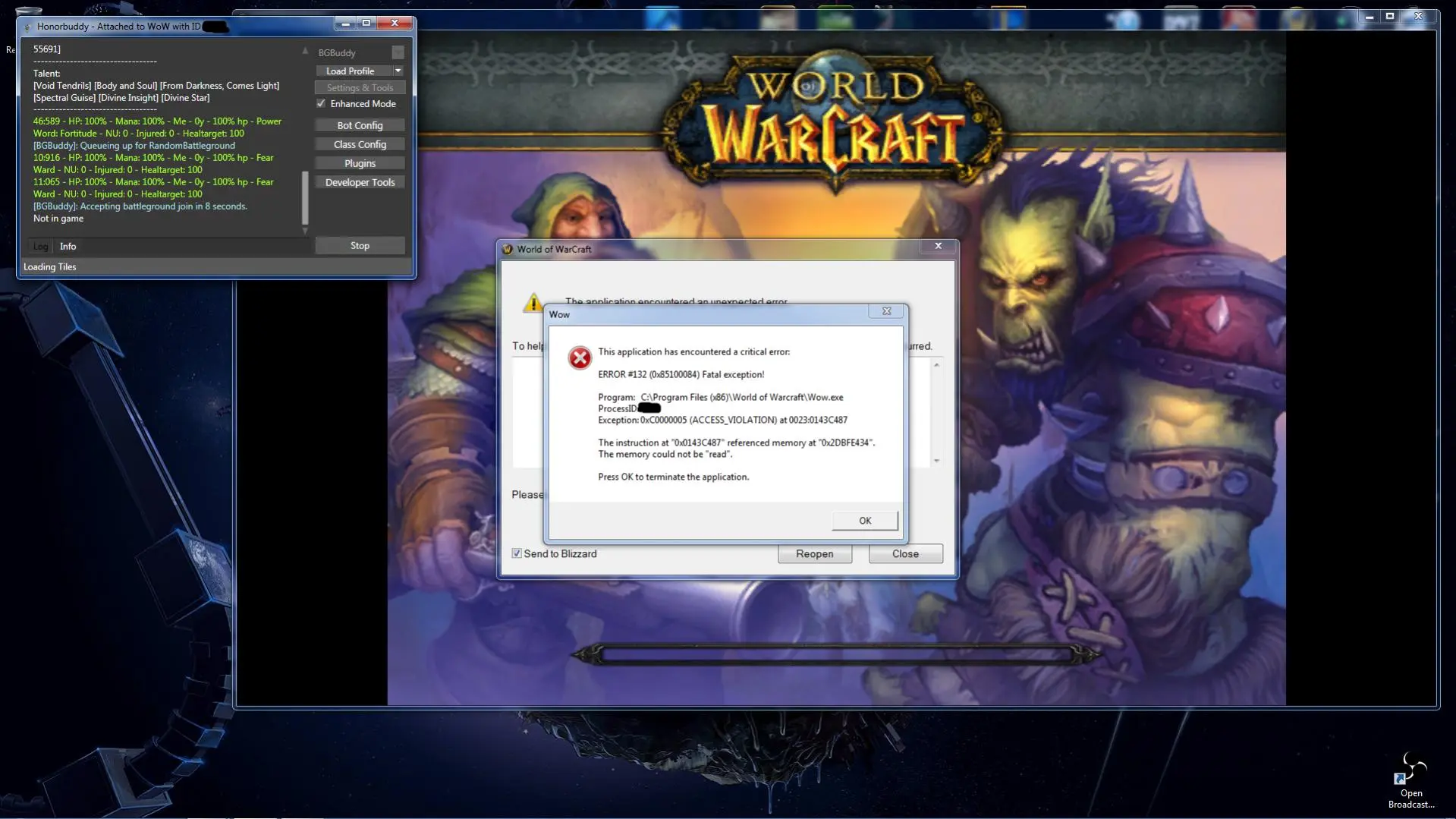
Task: Click the error report text area up arrow
Action: (936, 365)
